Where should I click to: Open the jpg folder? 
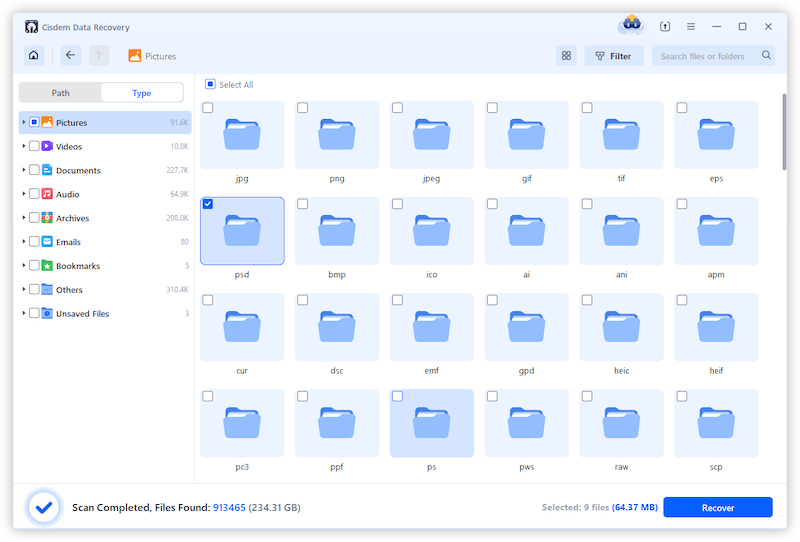242,135
